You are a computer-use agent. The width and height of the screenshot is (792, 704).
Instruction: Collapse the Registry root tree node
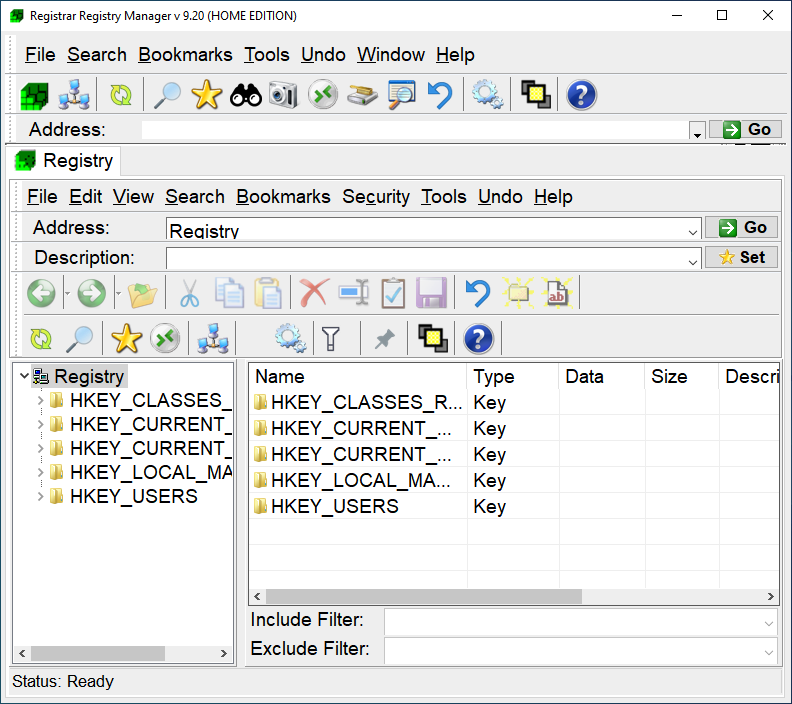pos(24,377)
